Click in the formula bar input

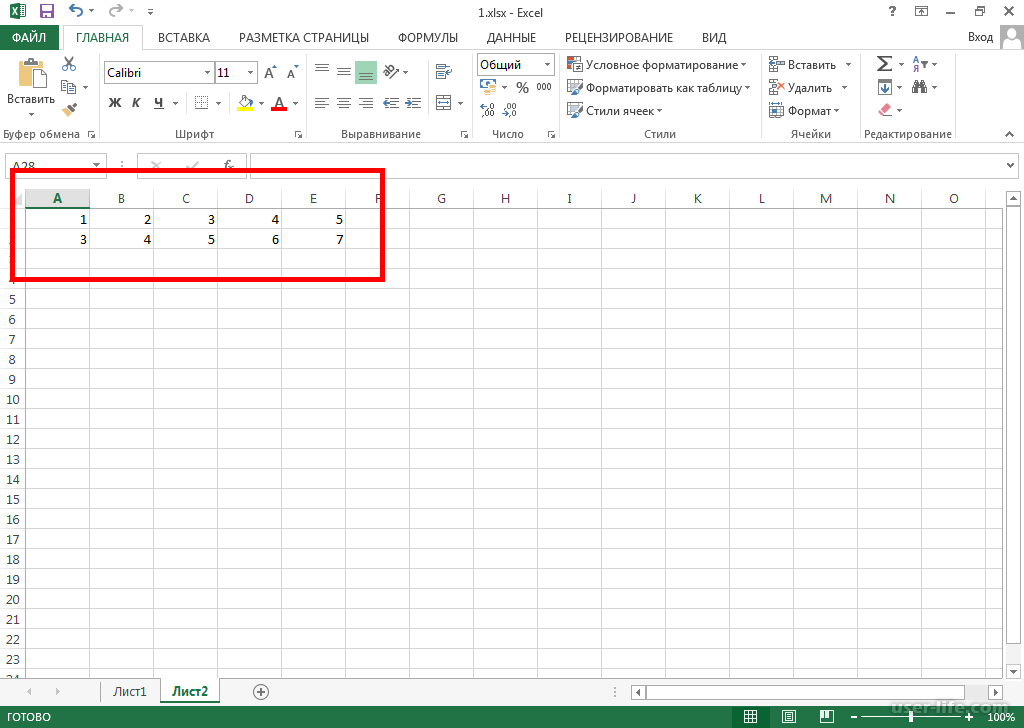pyautogui.click(x=627, y=166)
